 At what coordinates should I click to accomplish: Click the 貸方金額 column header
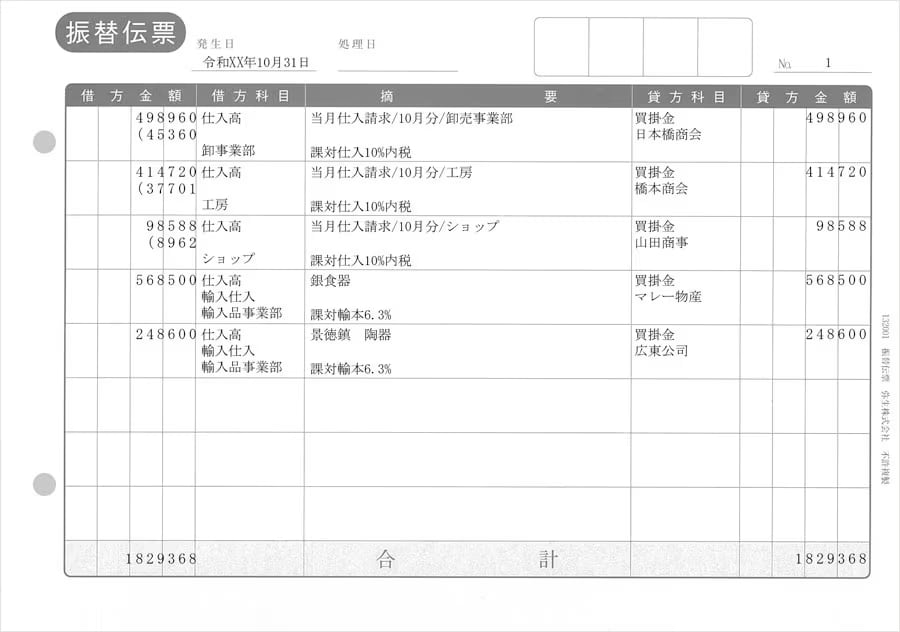click(806, 97)
